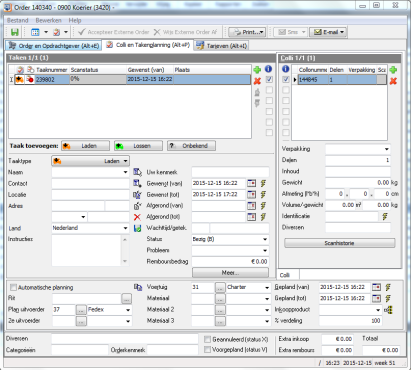Click the Onbekend add-task button
This screenshot has width=411, height=370.
(x=191, y=146)
